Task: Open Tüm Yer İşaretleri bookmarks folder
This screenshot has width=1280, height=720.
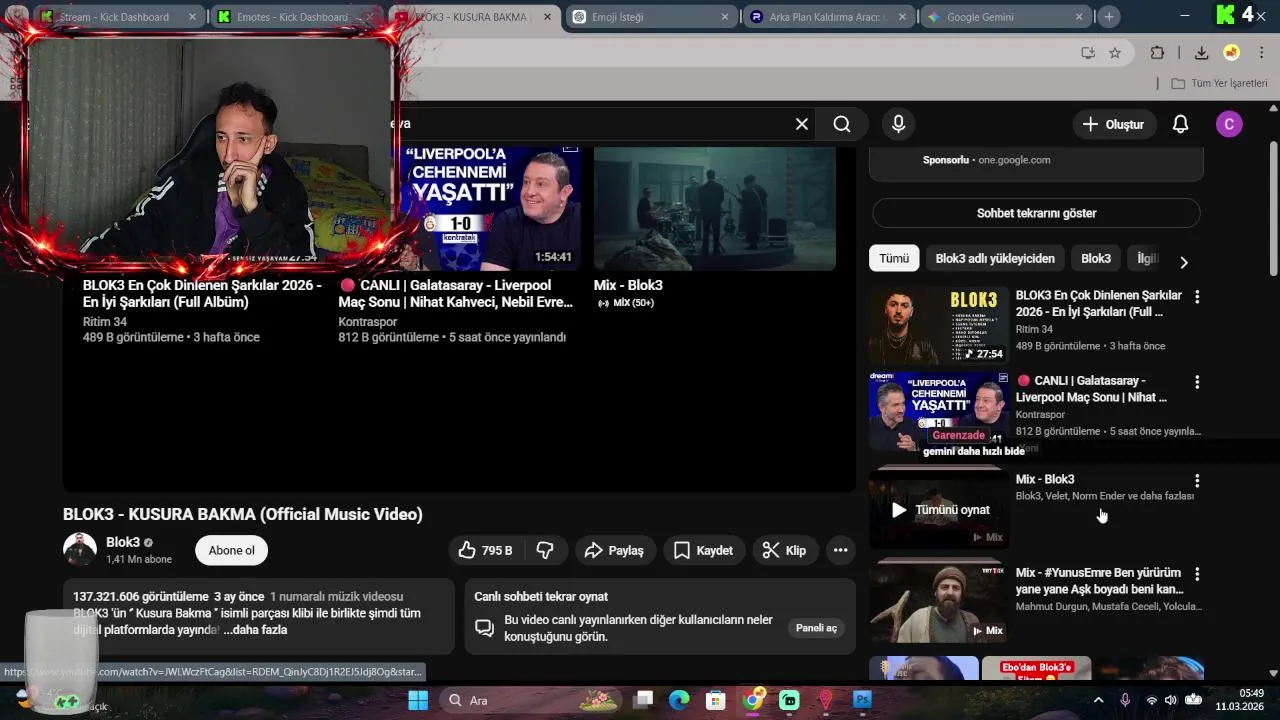Action: 1219,83
